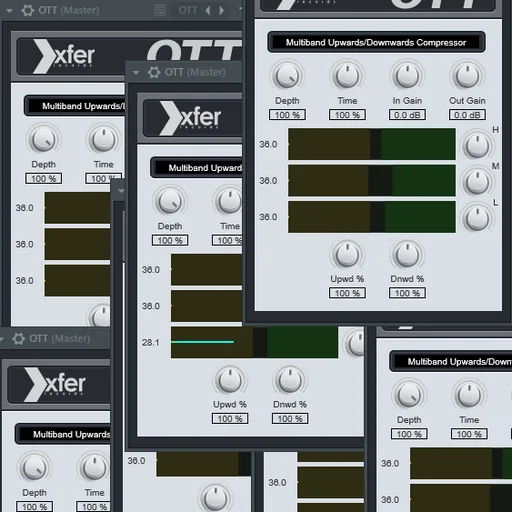Click the Dnwd % knob below the H/M/L bands
Viewport: 512px width, 512px height.
point(407,255)
